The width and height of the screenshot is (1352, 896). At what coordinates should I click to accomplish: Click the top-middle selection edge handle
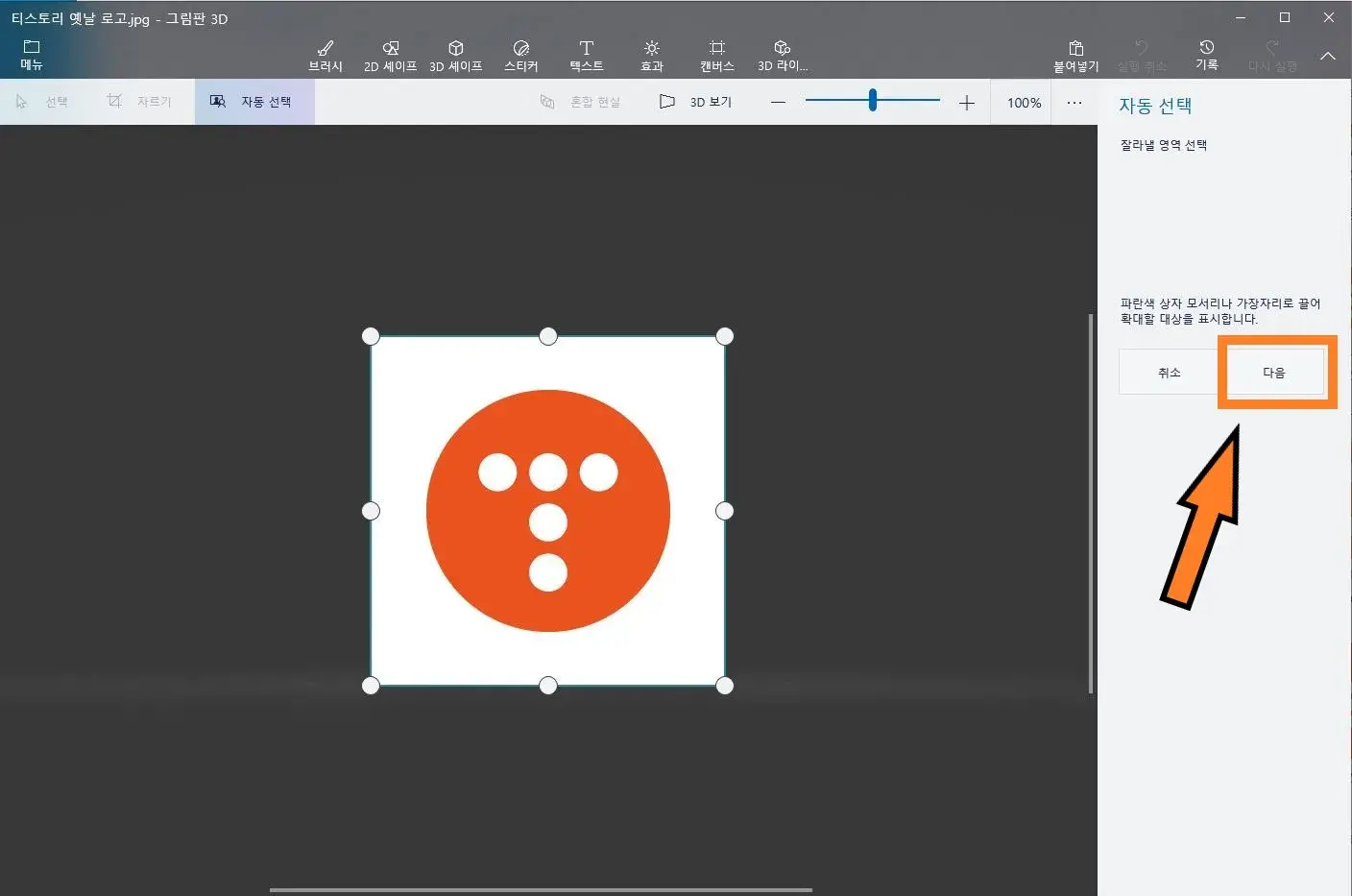pyautogui.click(x=548, y=336)
